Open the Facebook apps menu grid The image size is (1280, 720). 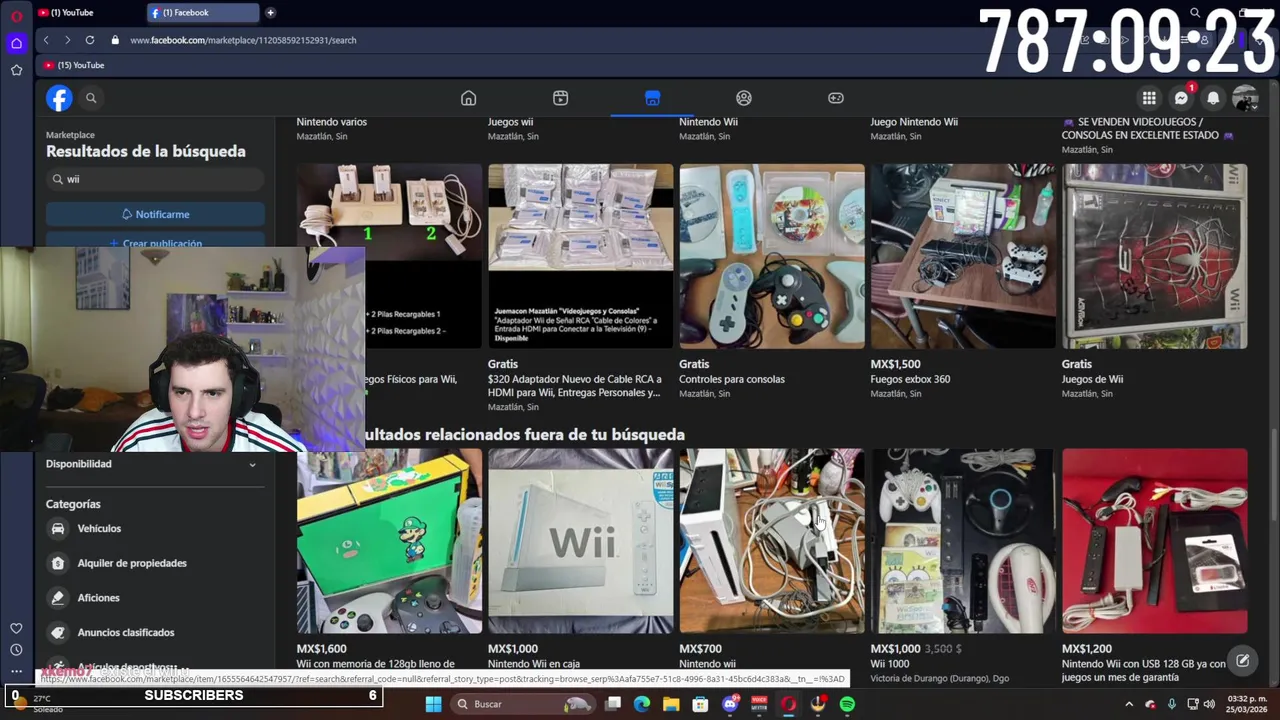pos(1149,98)
